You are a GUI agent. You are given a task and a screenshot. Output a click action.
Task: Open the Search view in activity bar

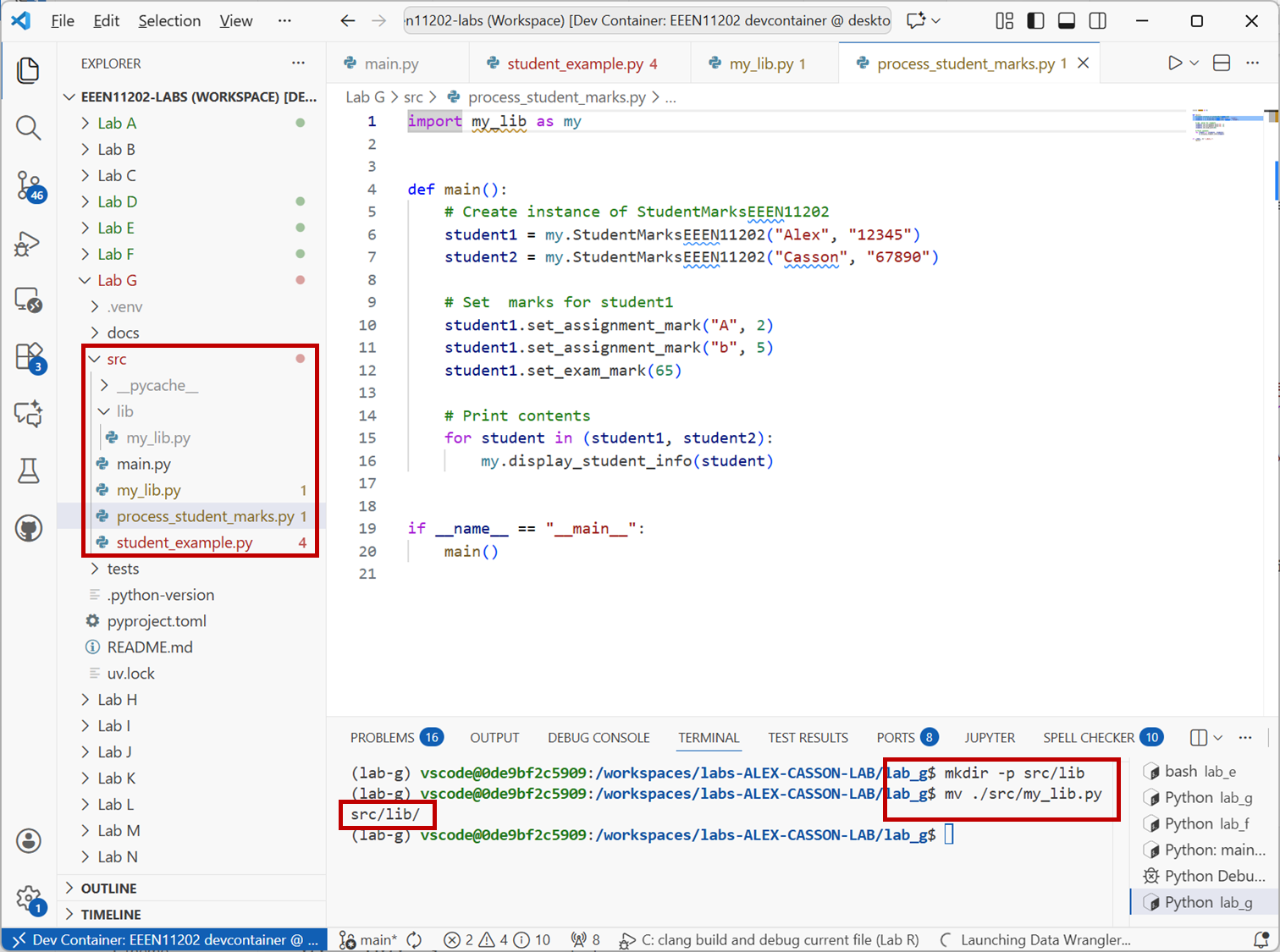(x=29, y=128)
